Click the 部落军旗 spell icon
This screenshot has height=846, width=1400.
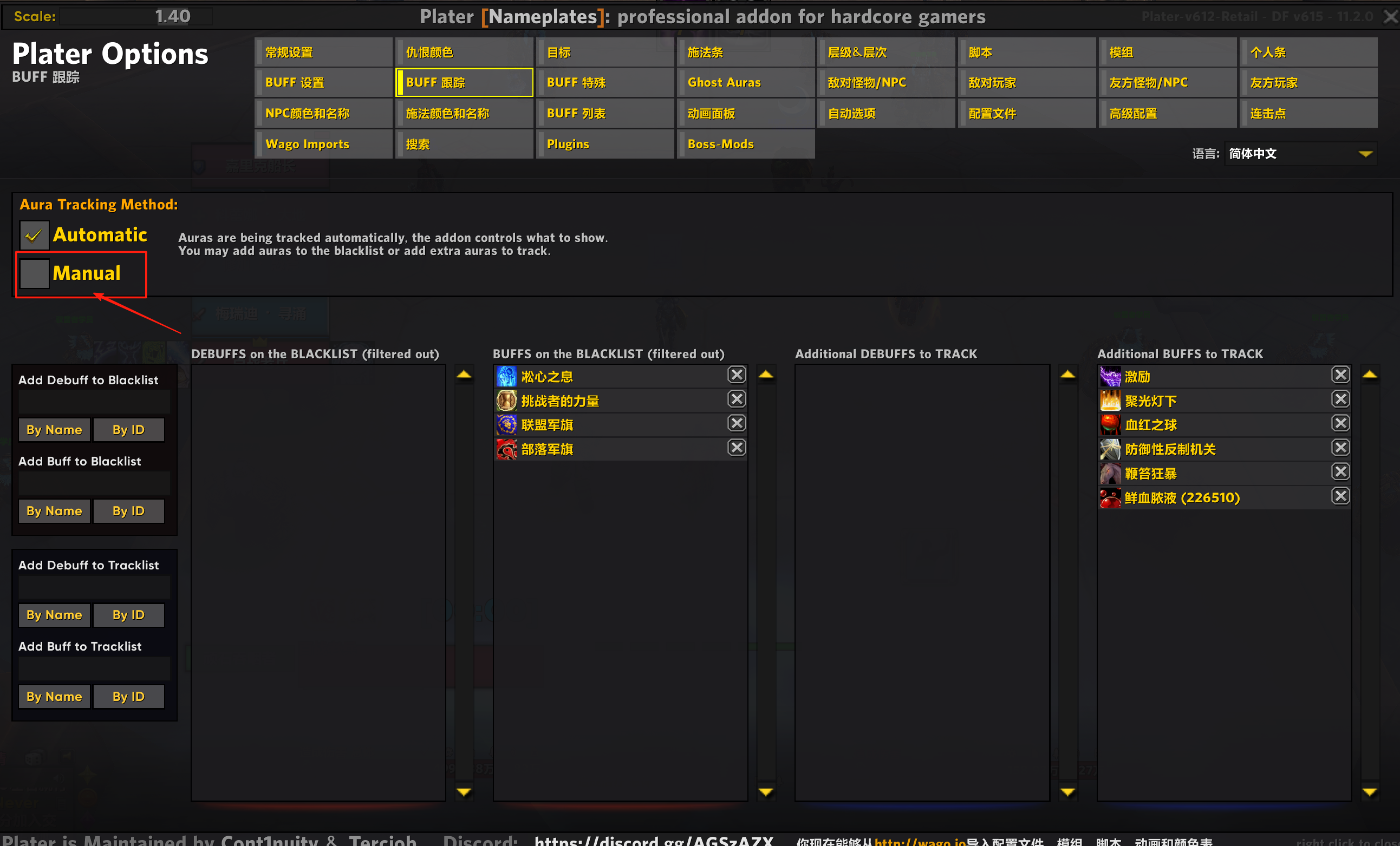506,449
